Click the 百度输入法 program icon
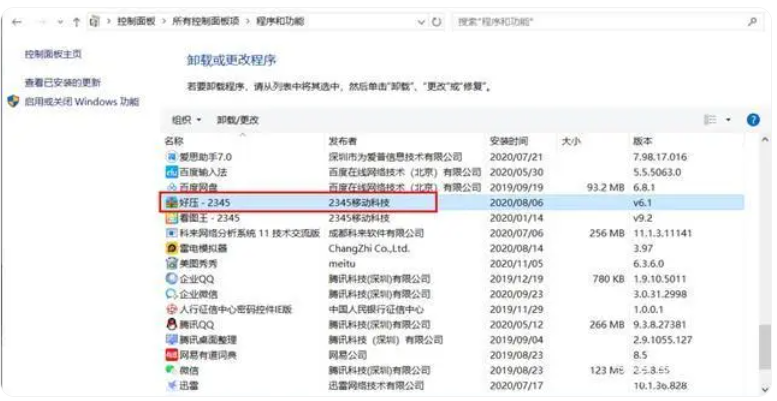 171,172
